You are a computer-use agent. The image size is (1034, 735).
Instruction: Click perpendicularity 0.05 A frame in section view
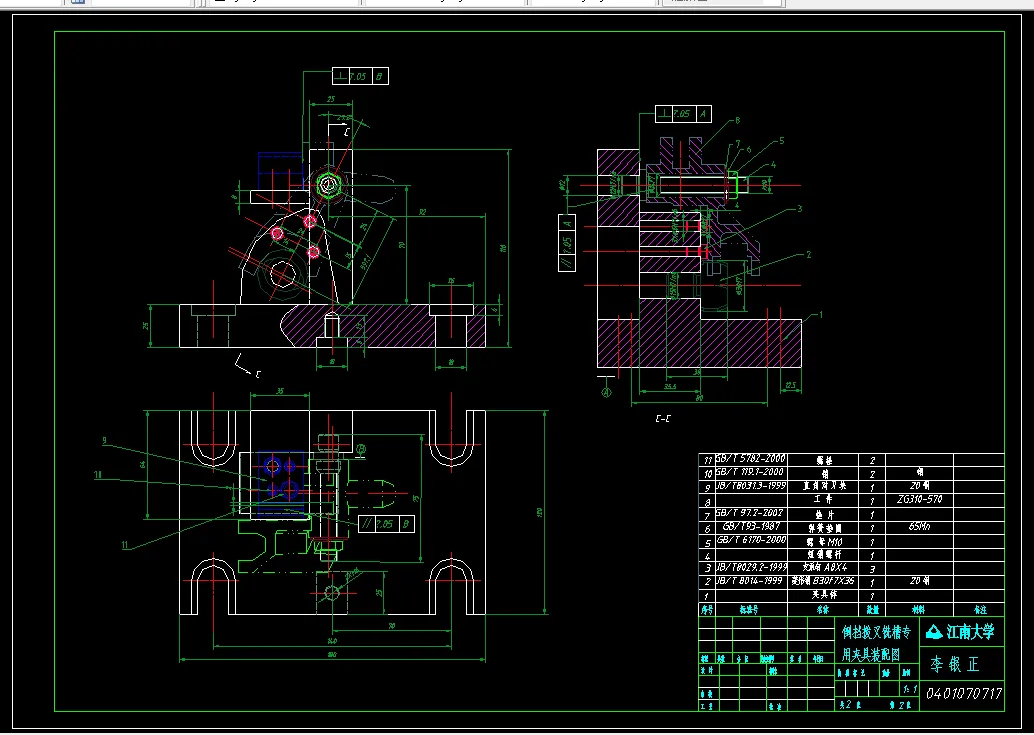pyautogui.click(x=683, y=114)
